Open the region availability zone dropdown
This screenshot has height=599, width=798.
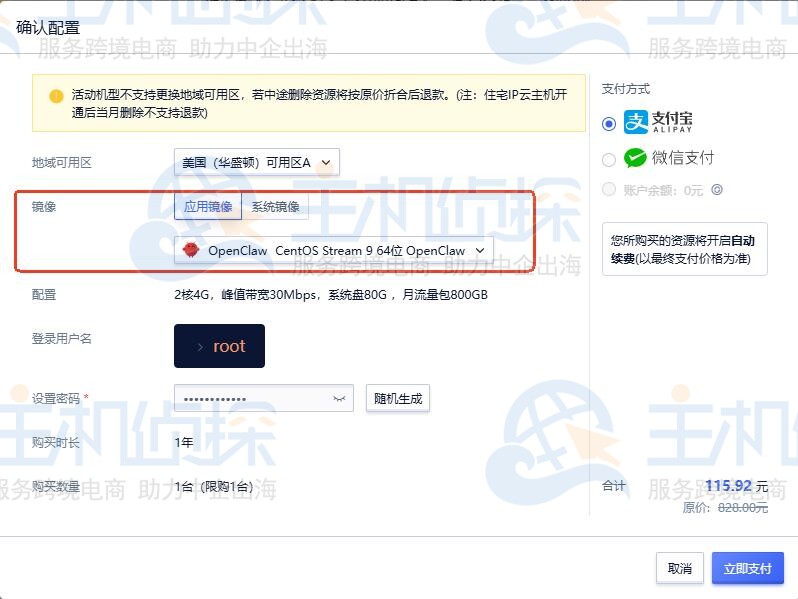point(256,162)
